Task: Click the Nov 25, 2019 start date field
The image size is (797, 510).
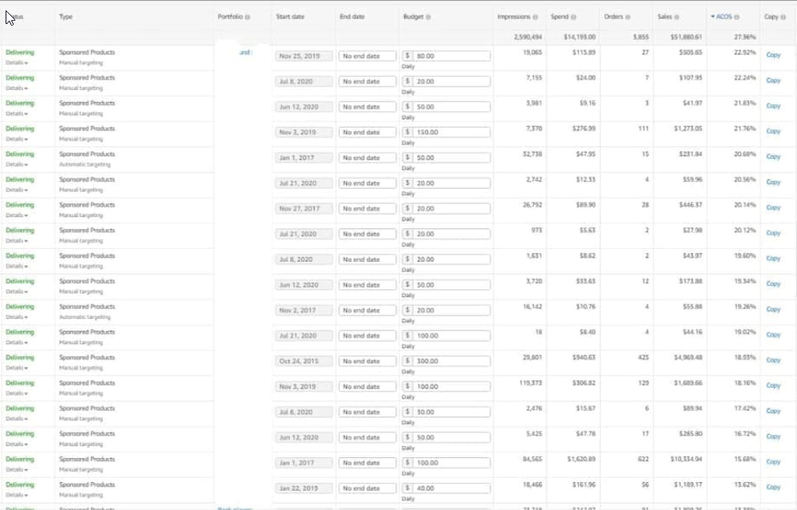Action: point(304,56)
